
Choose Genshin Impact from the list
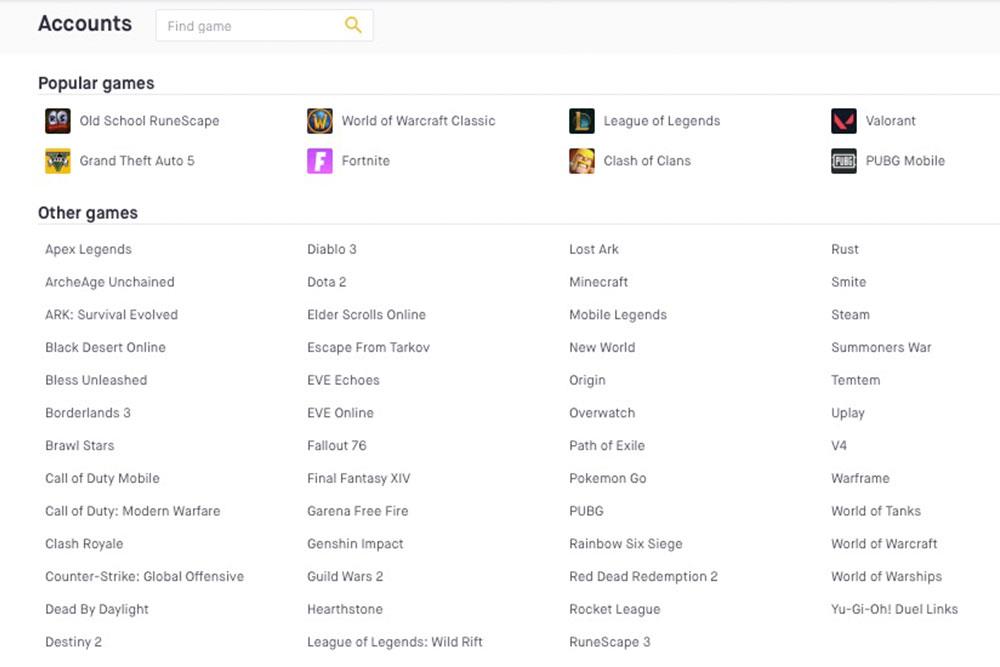point(355,544)
